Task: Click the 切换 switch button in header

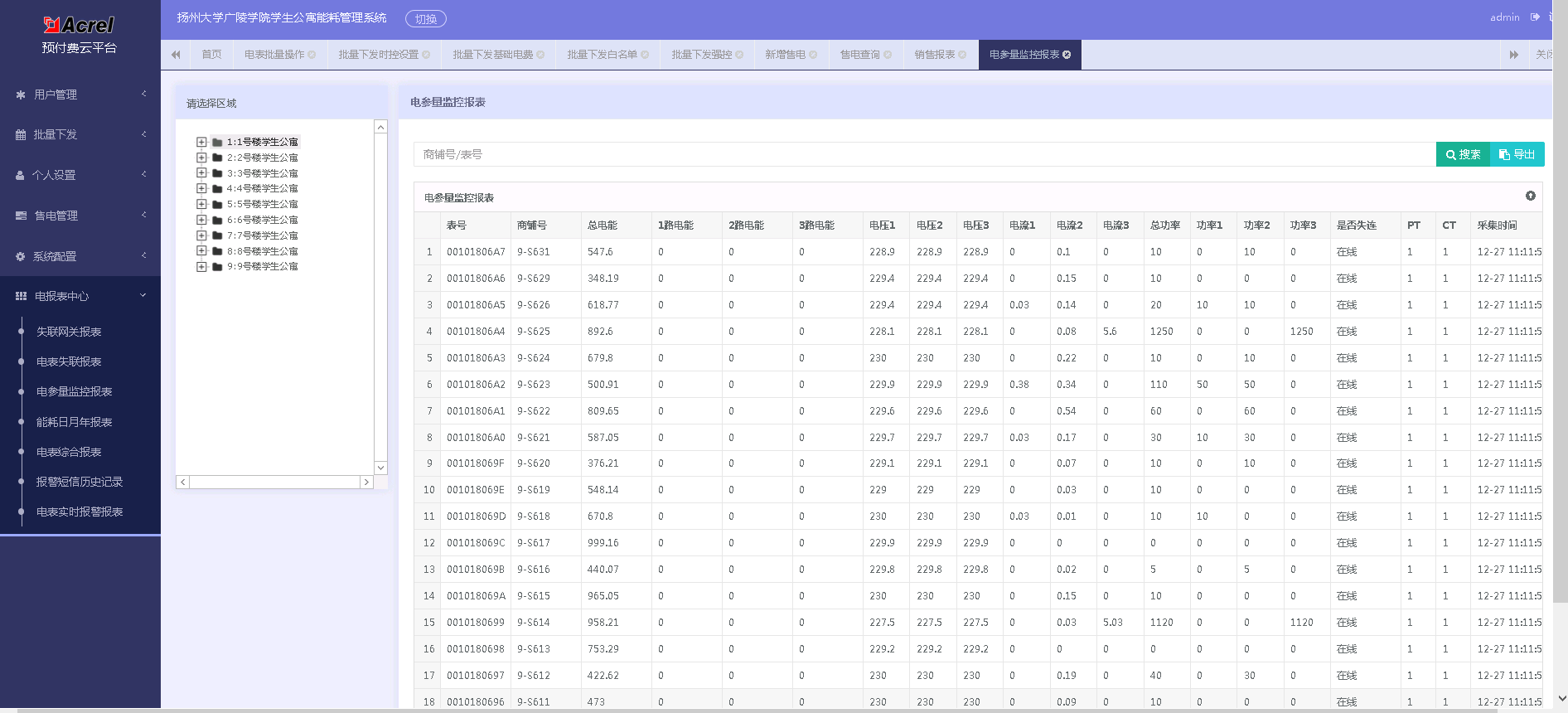Action: 425,19
